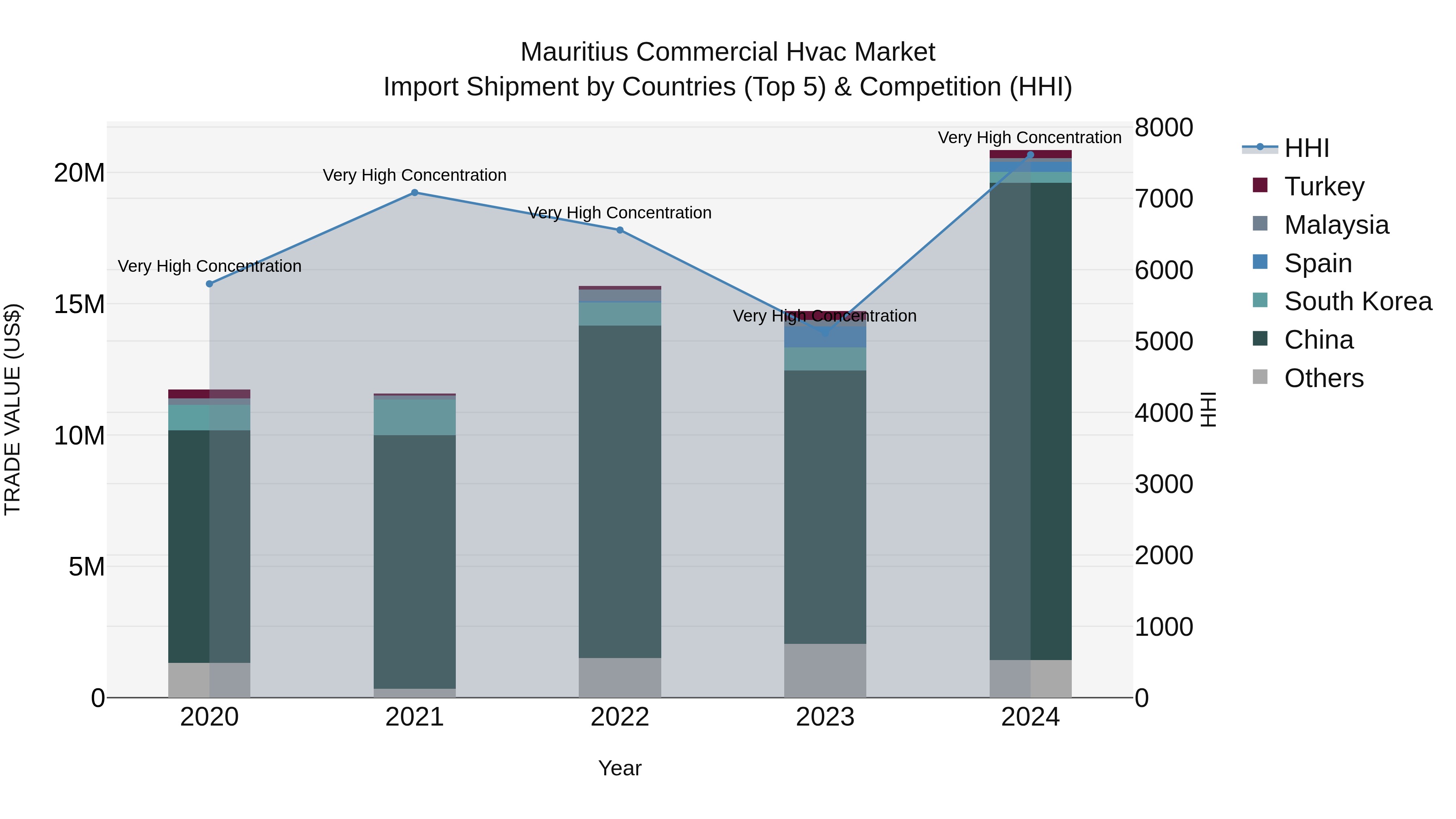Select the China bar segment for 2022
1456x819 pixels.
(620, 492)
